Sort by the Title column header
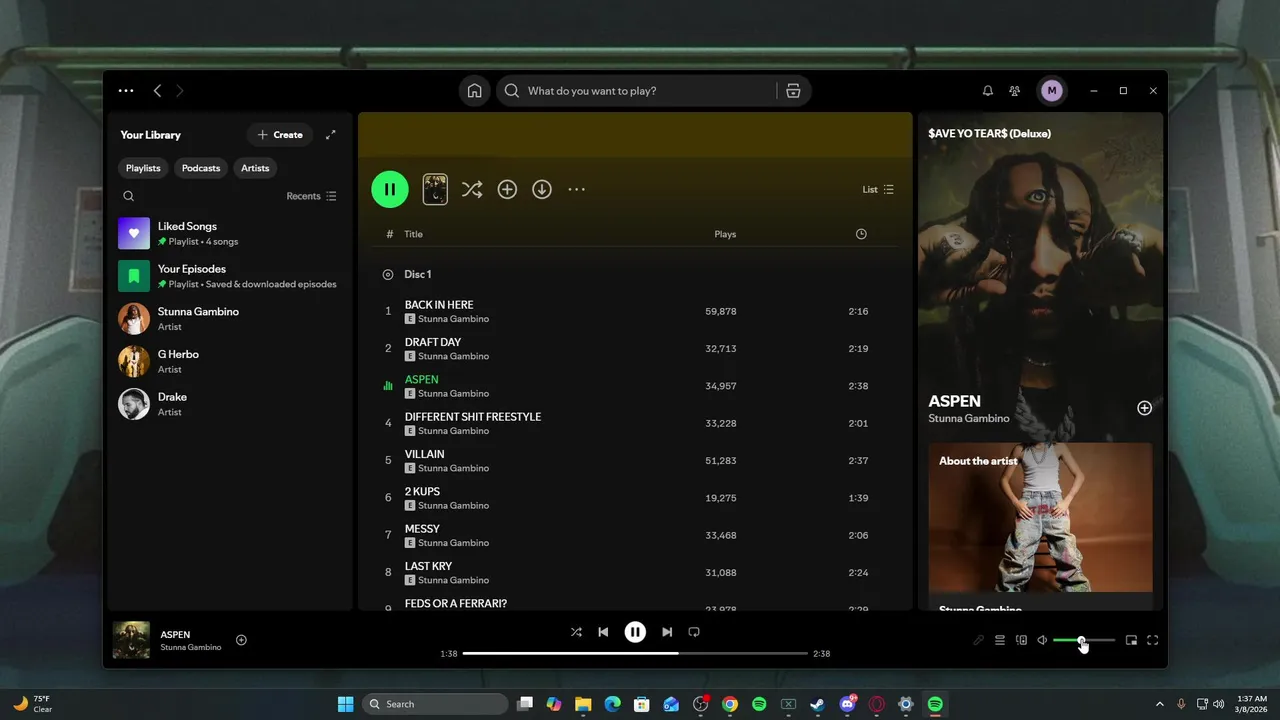Screen dimensions: 1280x720 pos(413,234)
